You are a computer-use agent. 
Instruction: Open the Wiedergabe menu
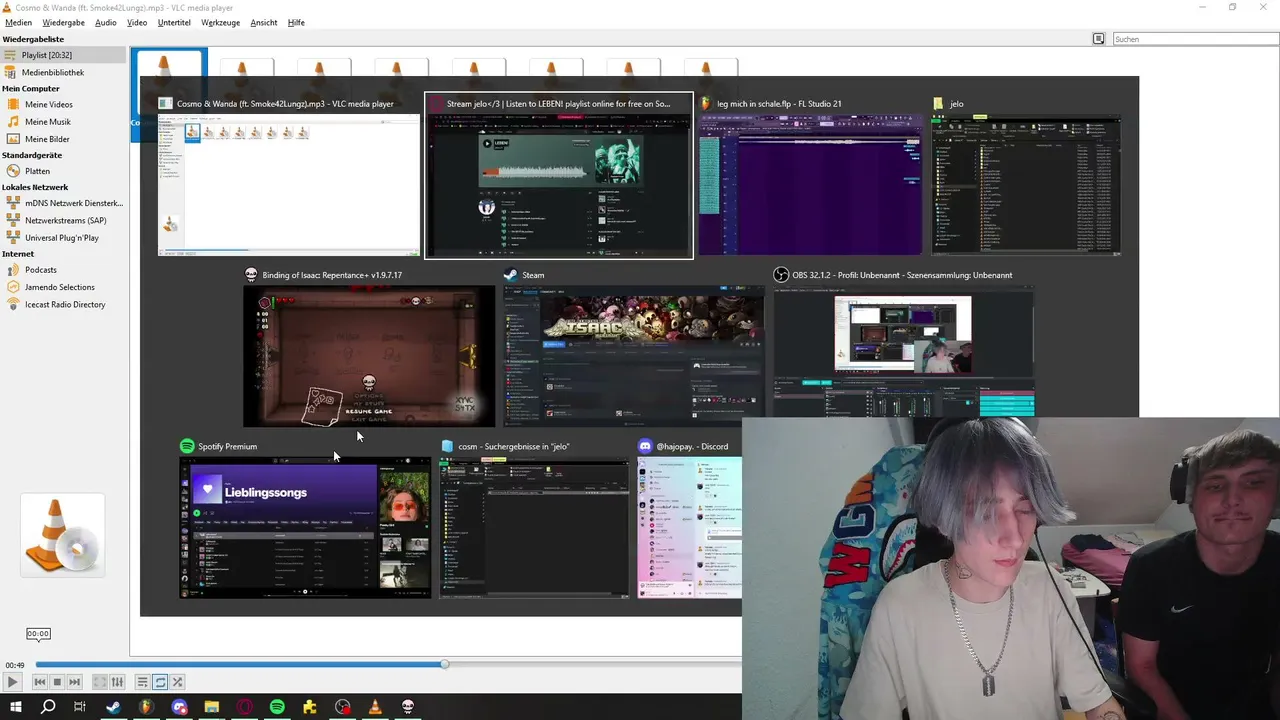(63, 22)
